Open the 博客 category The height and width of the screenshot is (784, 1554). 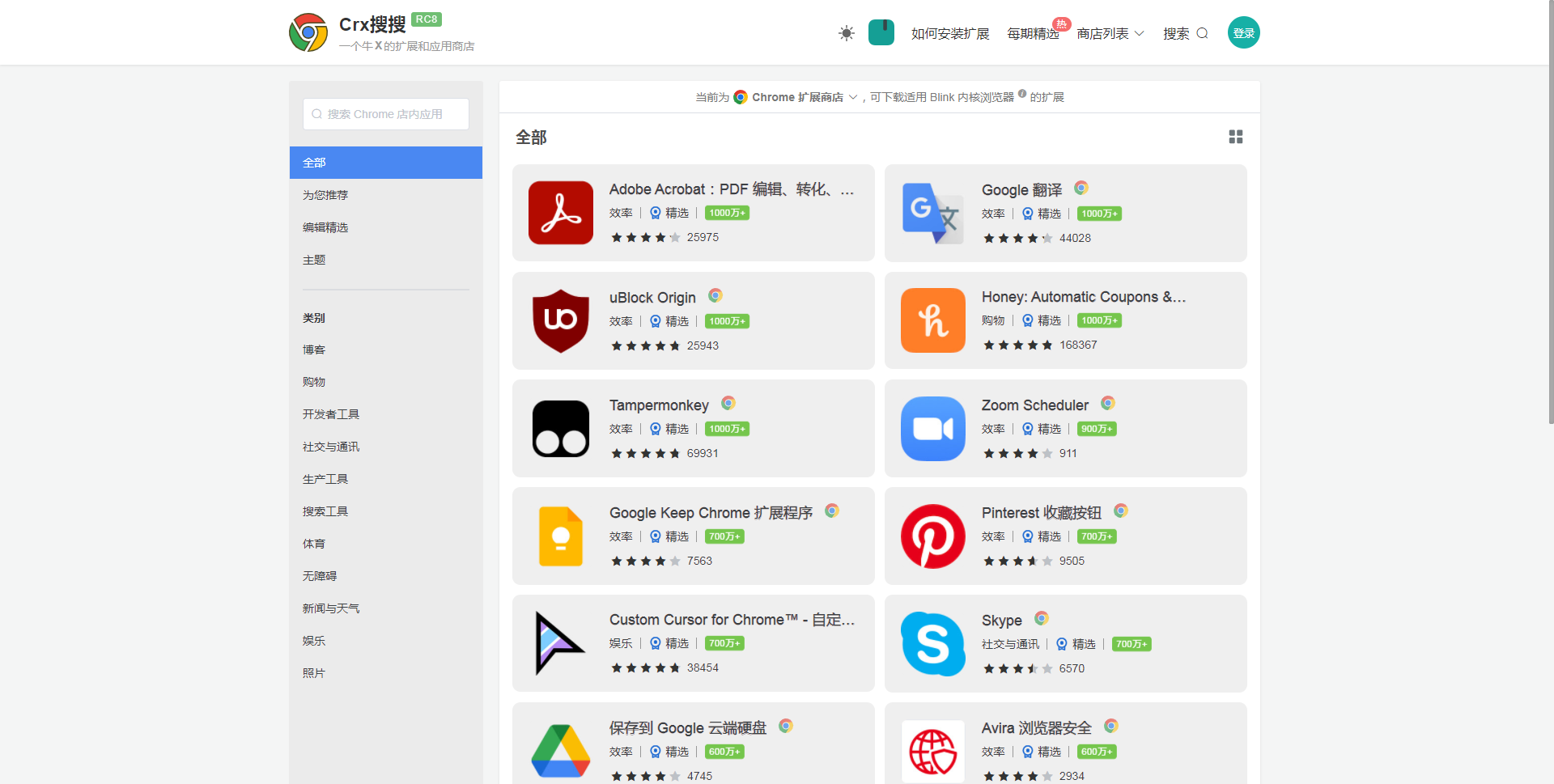(314, 350)
